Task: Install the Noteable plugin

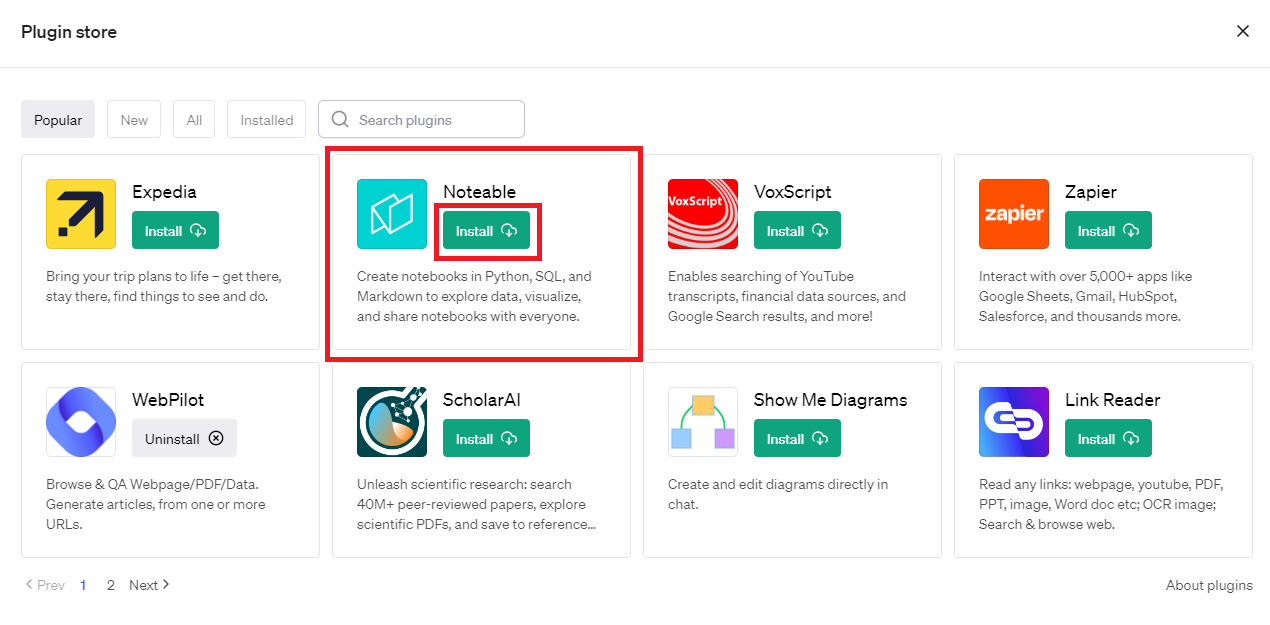Action: (486, 231)
